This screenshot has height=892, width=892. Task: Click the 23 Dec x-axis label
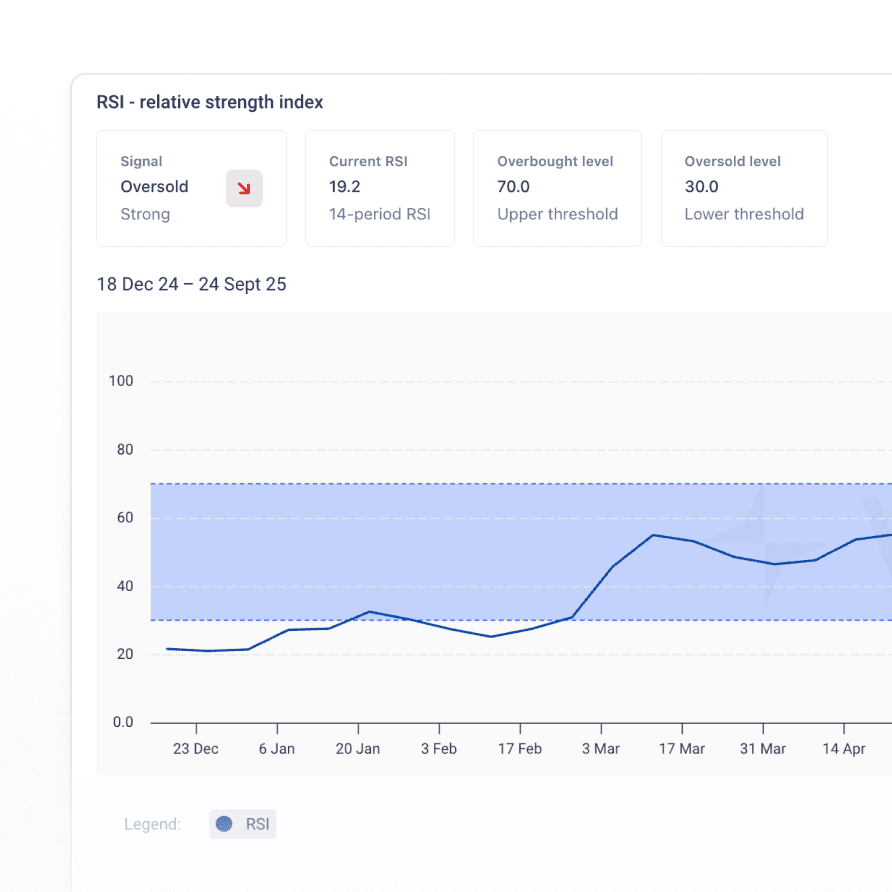[196, 749]
